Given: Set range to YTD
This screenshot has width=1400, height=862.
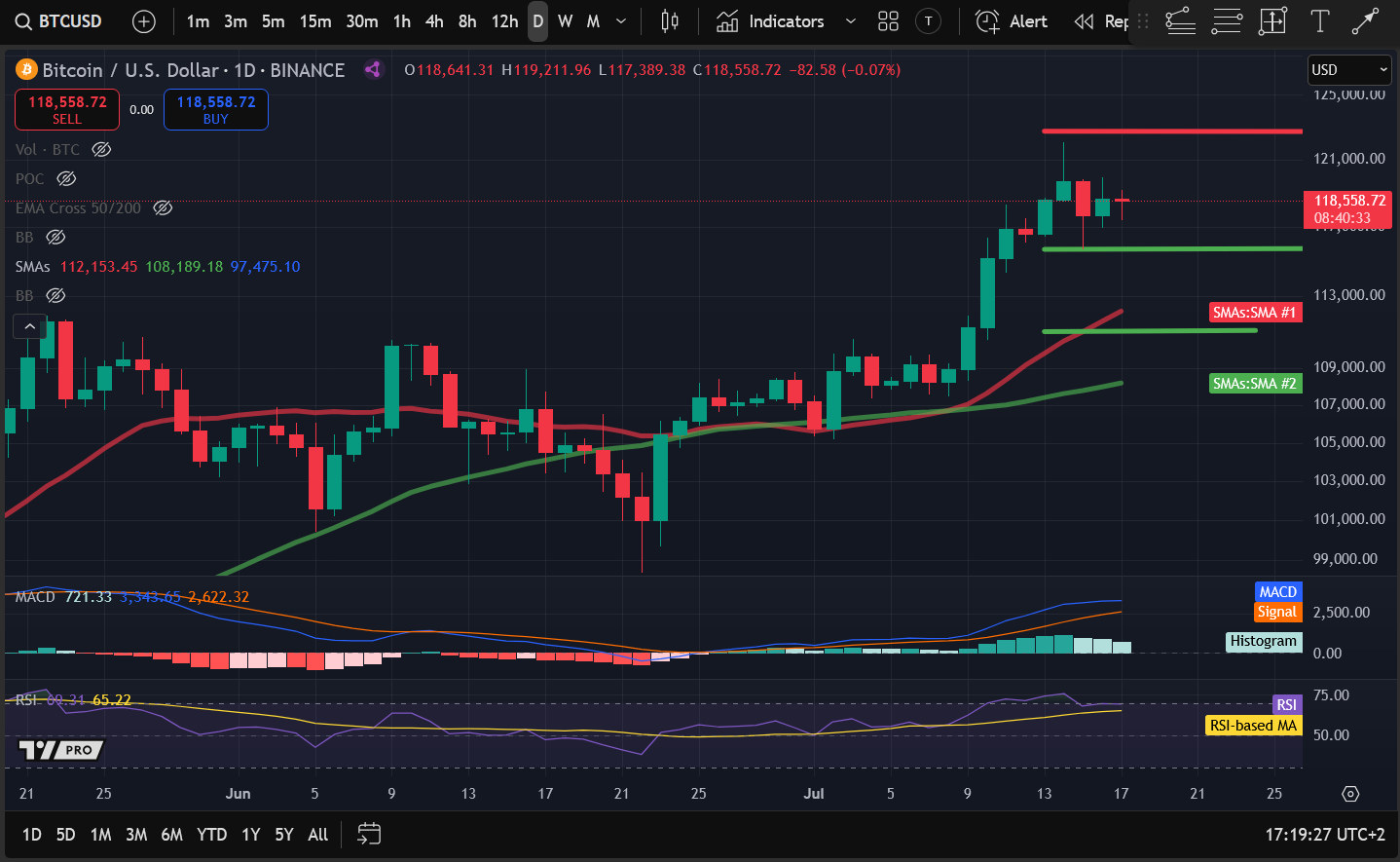Looking at the screenshot, I should (211, 835).
